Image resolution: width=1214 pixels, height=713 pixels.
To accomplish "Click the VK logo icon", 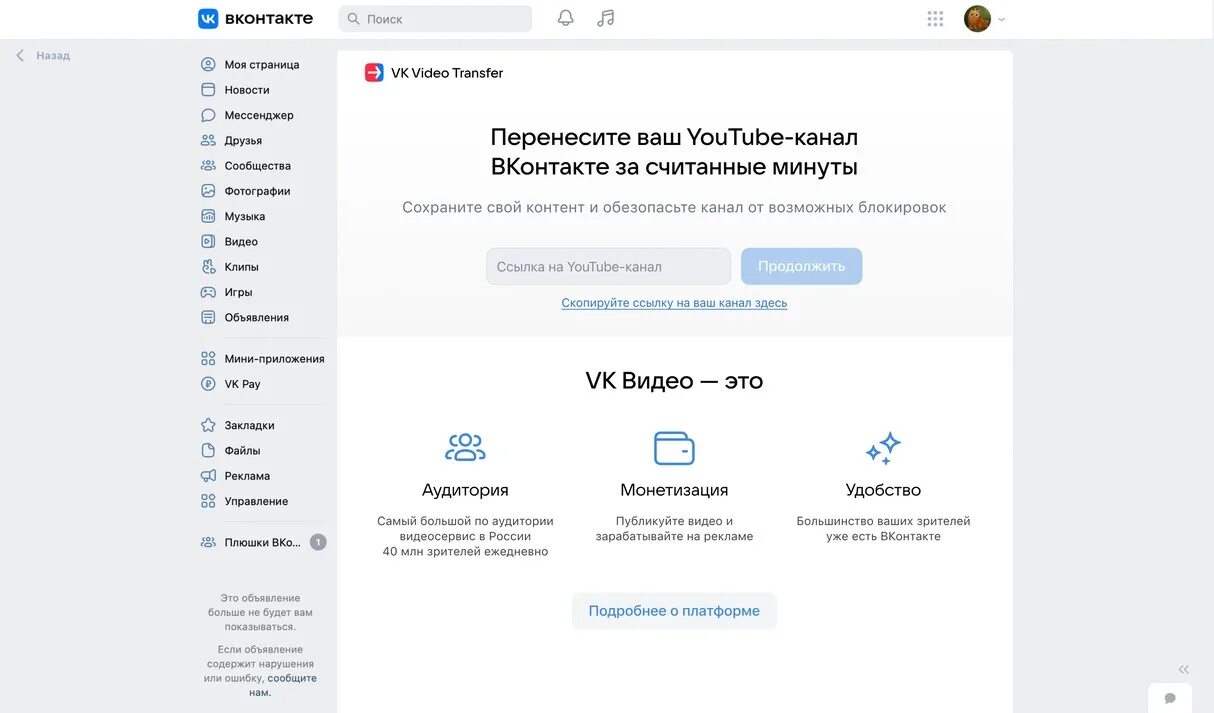I will 208,18.
